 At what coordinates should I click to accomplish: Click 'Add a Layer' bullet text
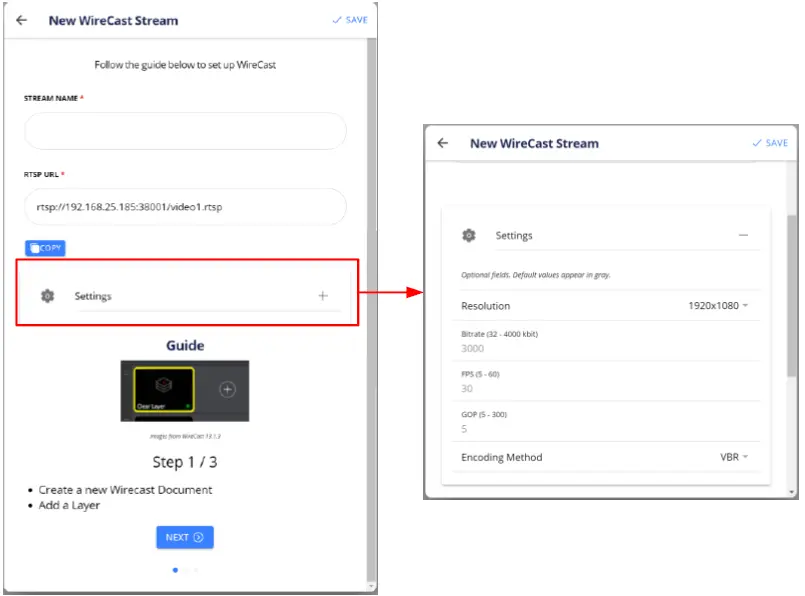click(x=69, y=505)
